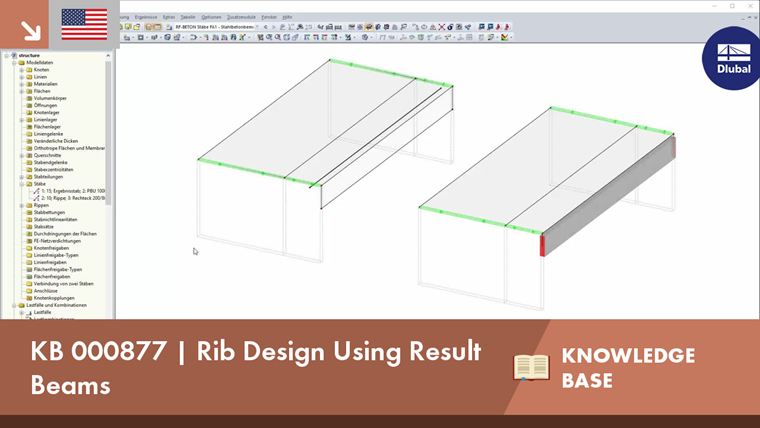Viewport: 760px width, 428px height.
Task: Select Orthotrope Flächen und Membranen item
Action: pos(69,148)
